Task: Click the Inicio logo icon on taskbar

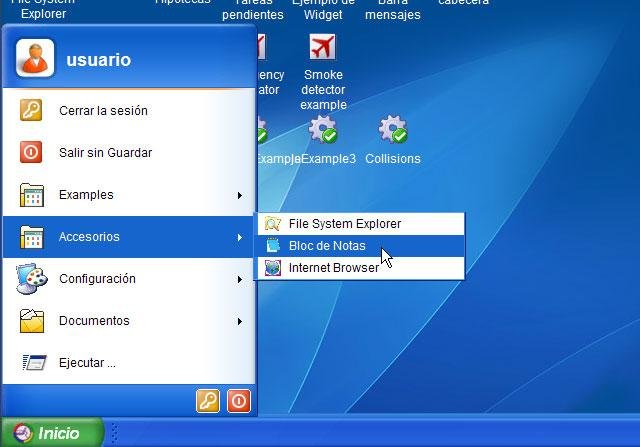Action: [22, 433]
